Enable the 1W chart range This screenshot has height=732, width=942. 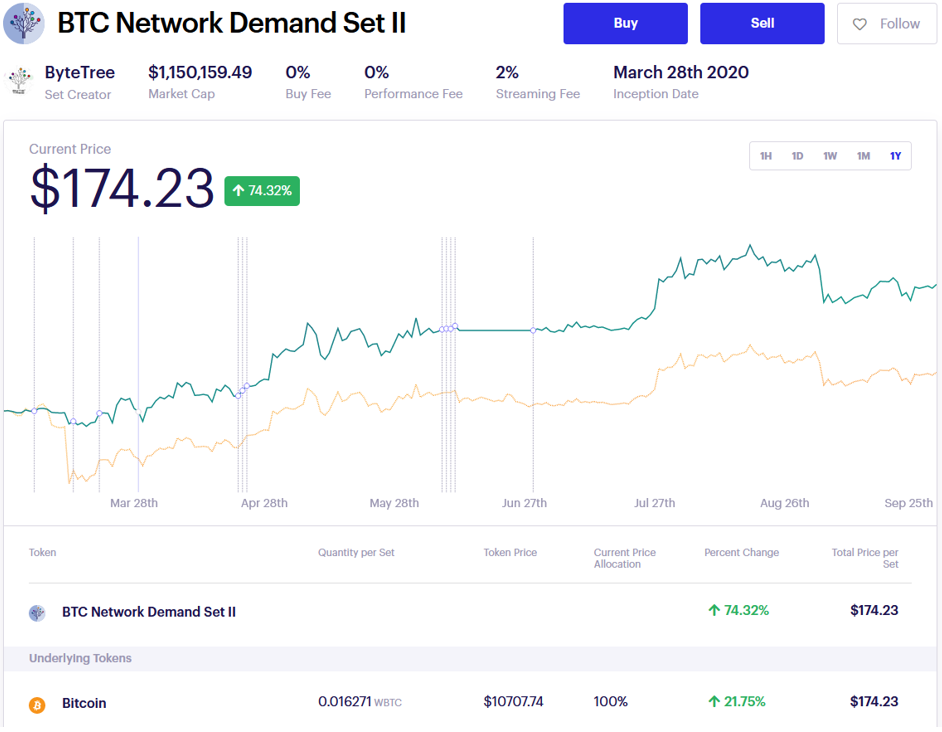tap(830, 156)
